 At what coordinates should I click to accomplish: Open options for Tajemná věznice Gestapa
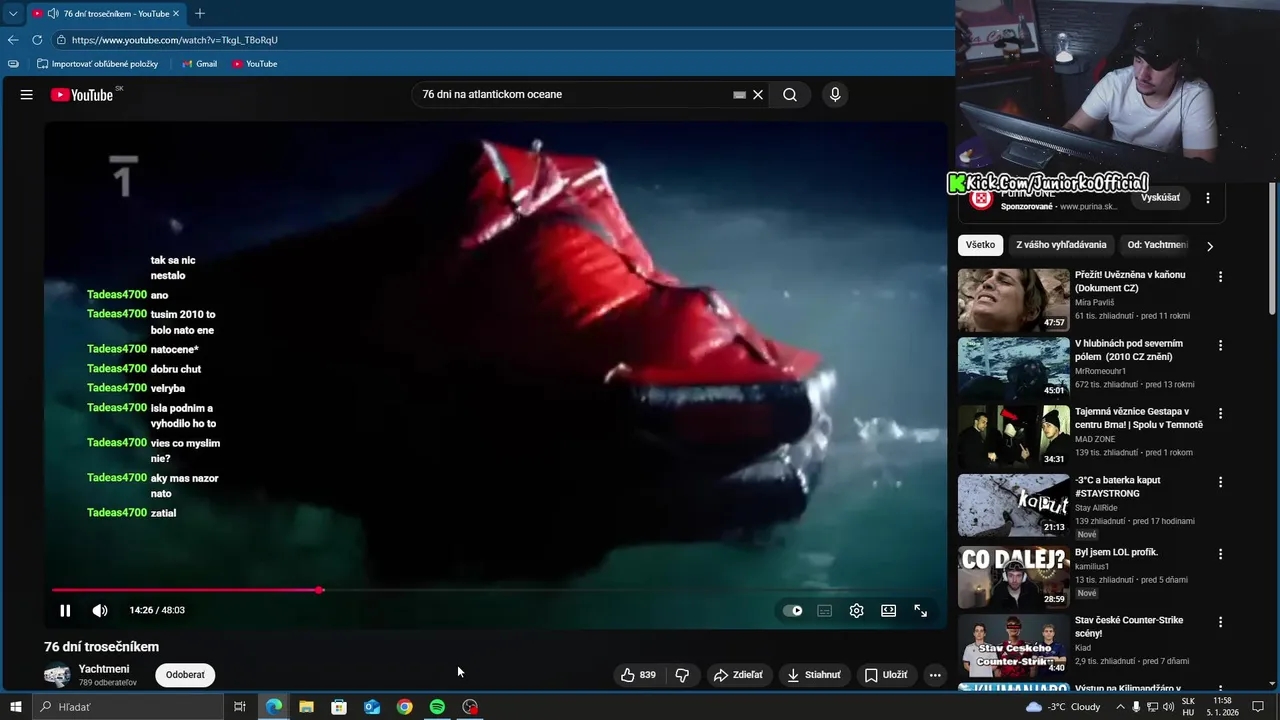1220,413
